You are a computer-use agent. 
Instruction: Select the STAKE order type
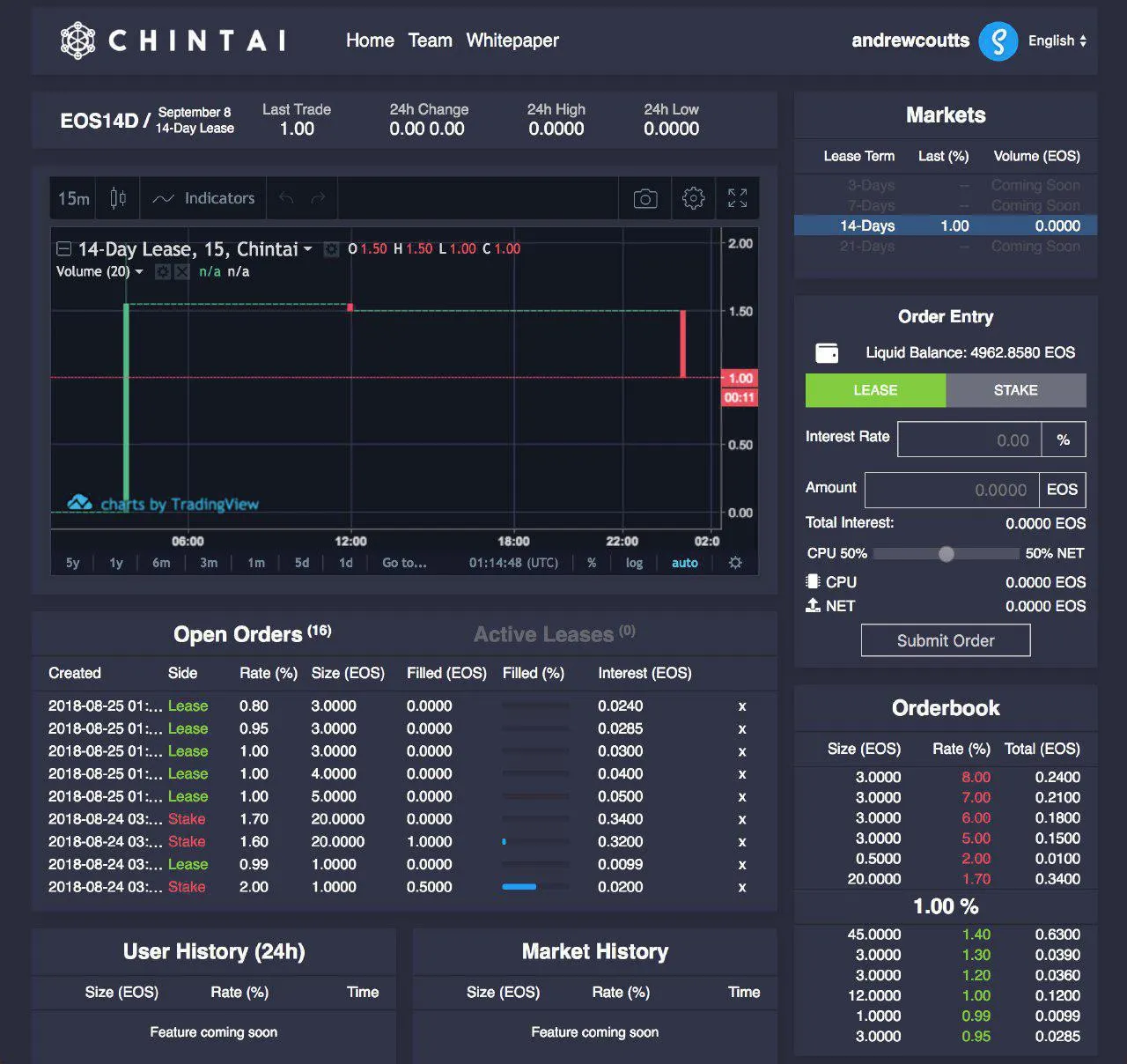[1016, 390]
